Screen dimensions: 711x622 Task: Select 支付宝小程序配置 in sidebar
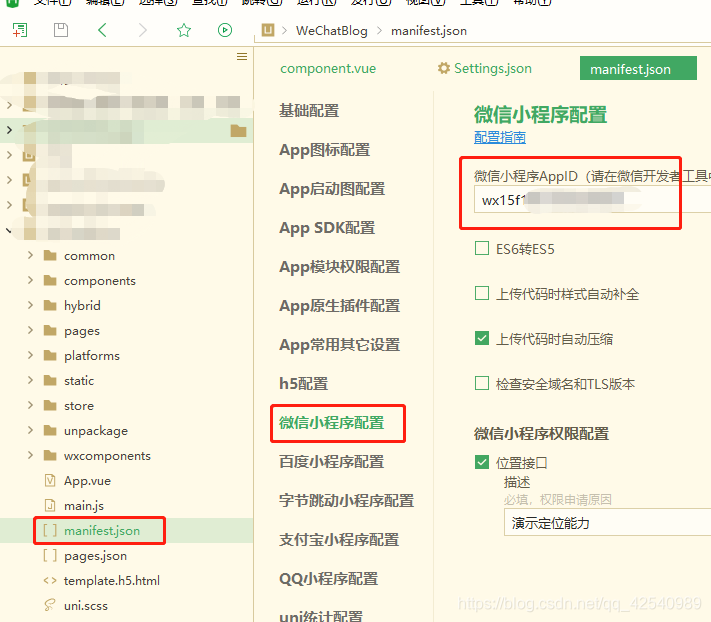(339, 539)
